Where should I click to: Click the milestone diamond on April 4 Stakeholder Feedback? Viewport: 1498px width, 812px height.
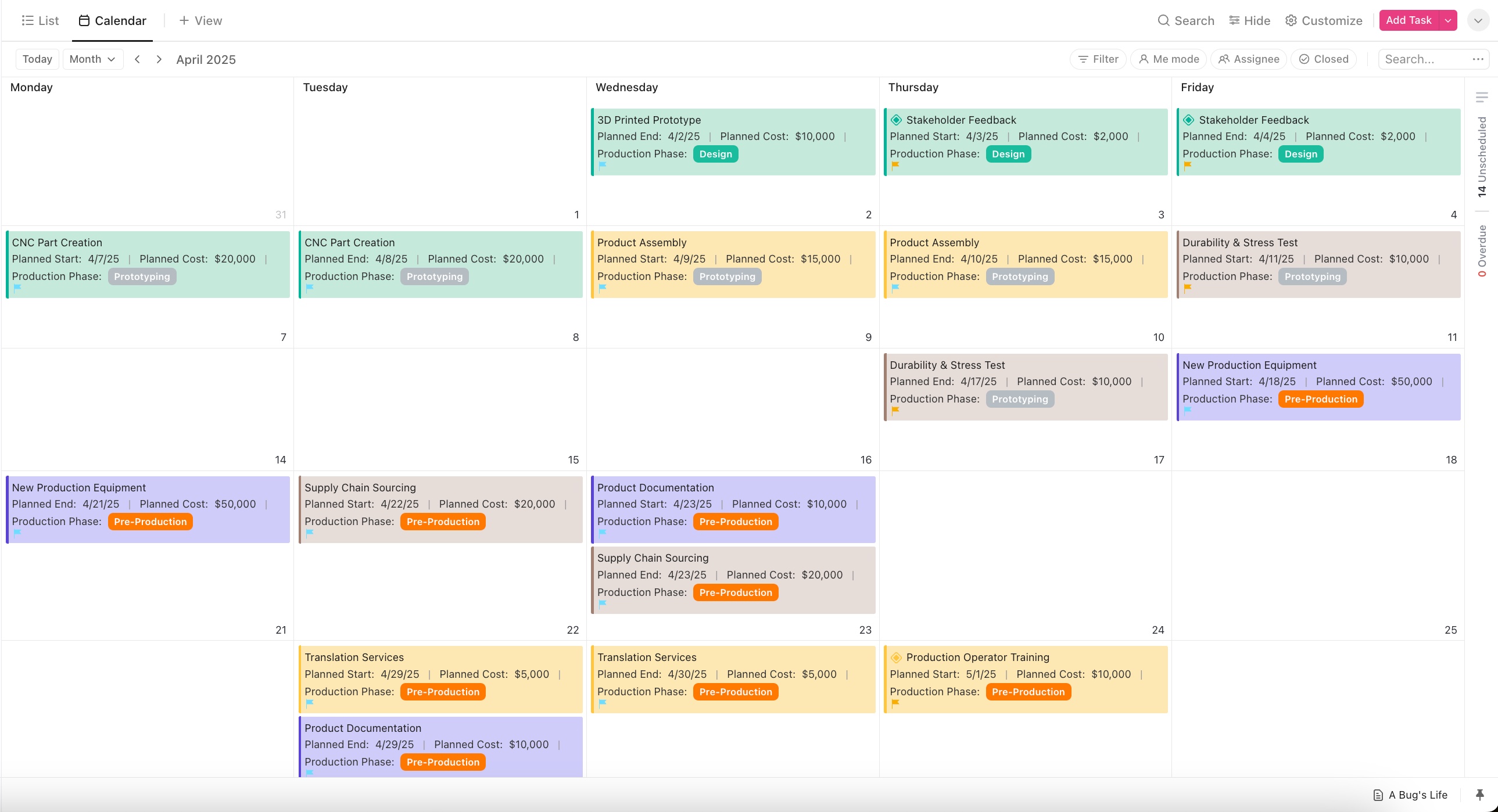point(1189,120)
